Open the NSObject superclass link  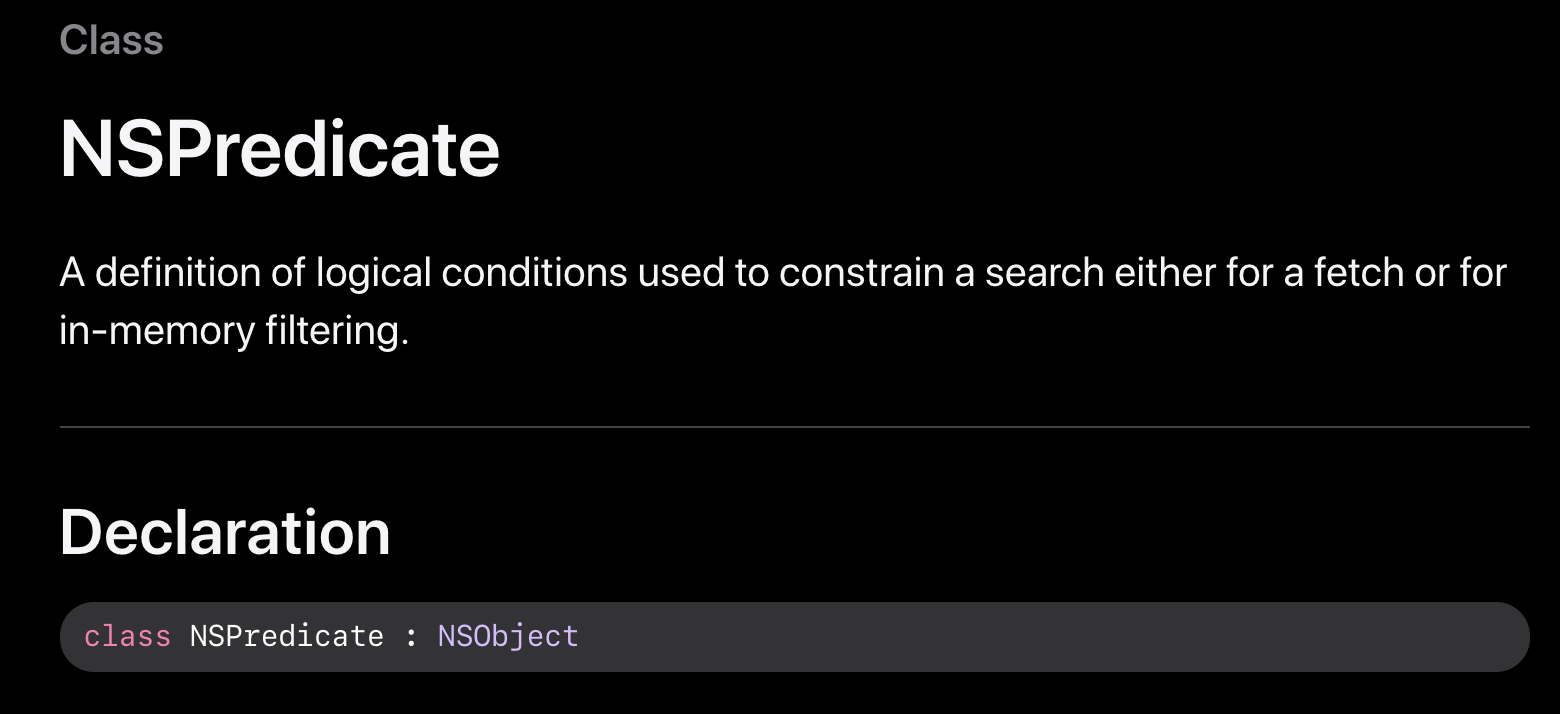[x=508, y=636]
